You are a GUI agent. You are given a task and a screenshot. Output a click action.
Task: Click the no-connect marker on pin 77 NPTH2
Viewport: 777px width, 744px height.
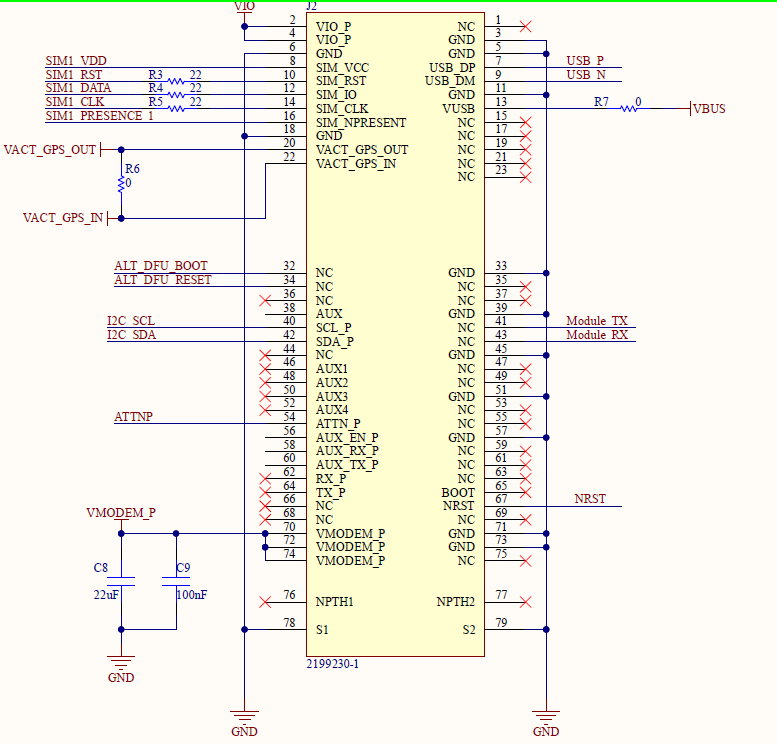pyautogui.click(x=526, y=602)
